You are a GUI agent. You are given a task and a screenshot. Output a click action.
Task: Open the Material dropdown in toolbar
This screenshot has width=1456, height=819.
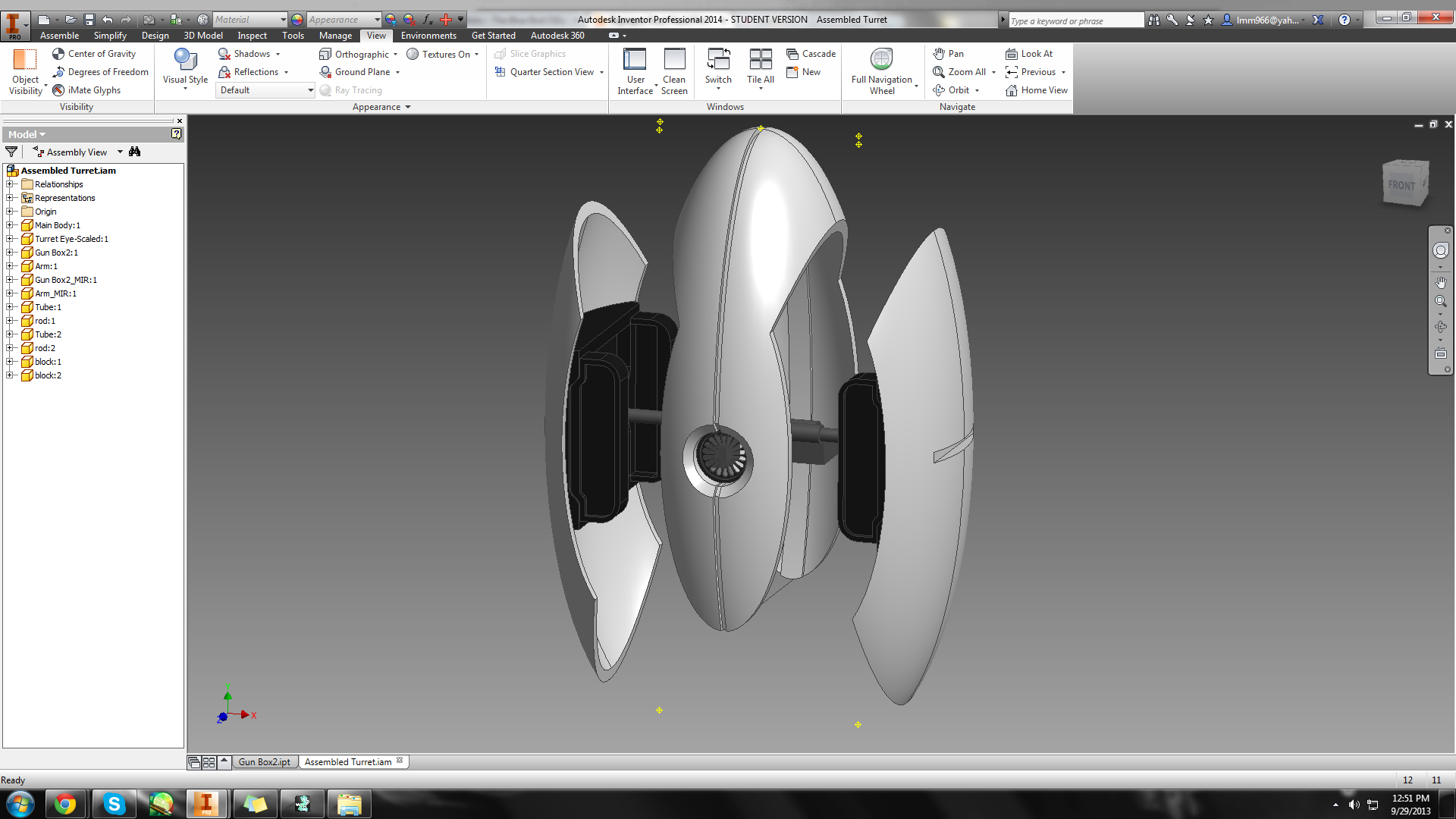click(249, 20)
